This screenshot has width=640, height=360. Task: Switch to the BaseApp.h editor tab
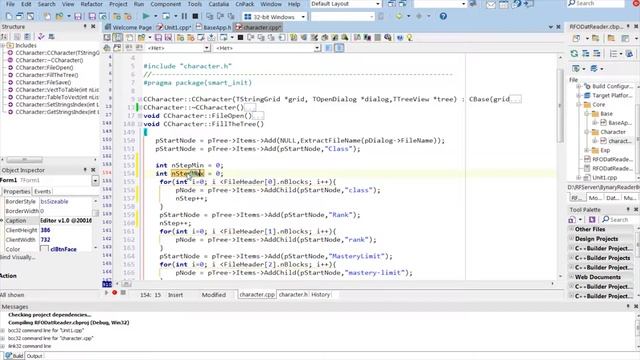213,27
